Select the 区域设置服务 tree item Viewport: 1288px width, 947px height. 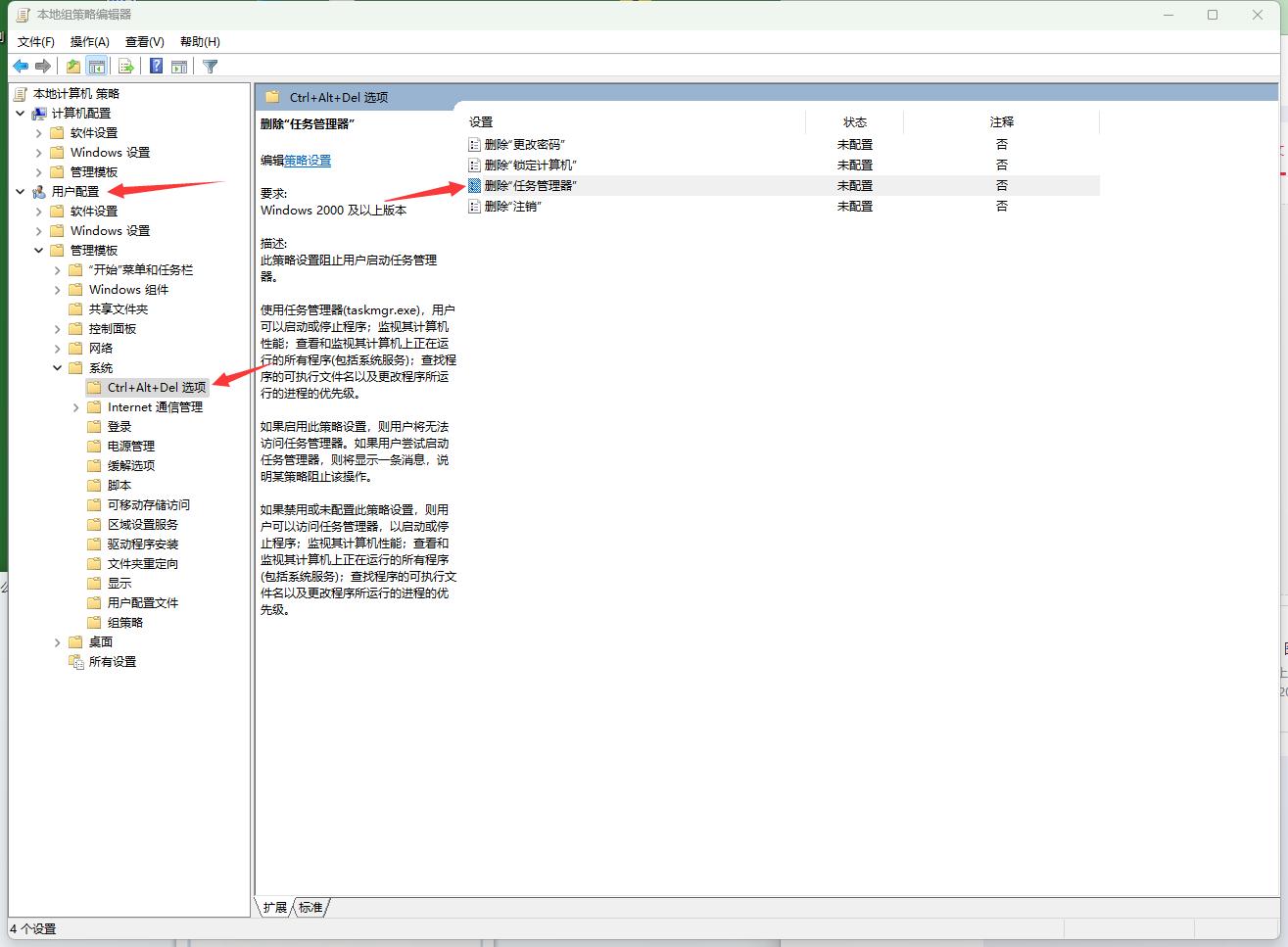[x=143, y=525]
